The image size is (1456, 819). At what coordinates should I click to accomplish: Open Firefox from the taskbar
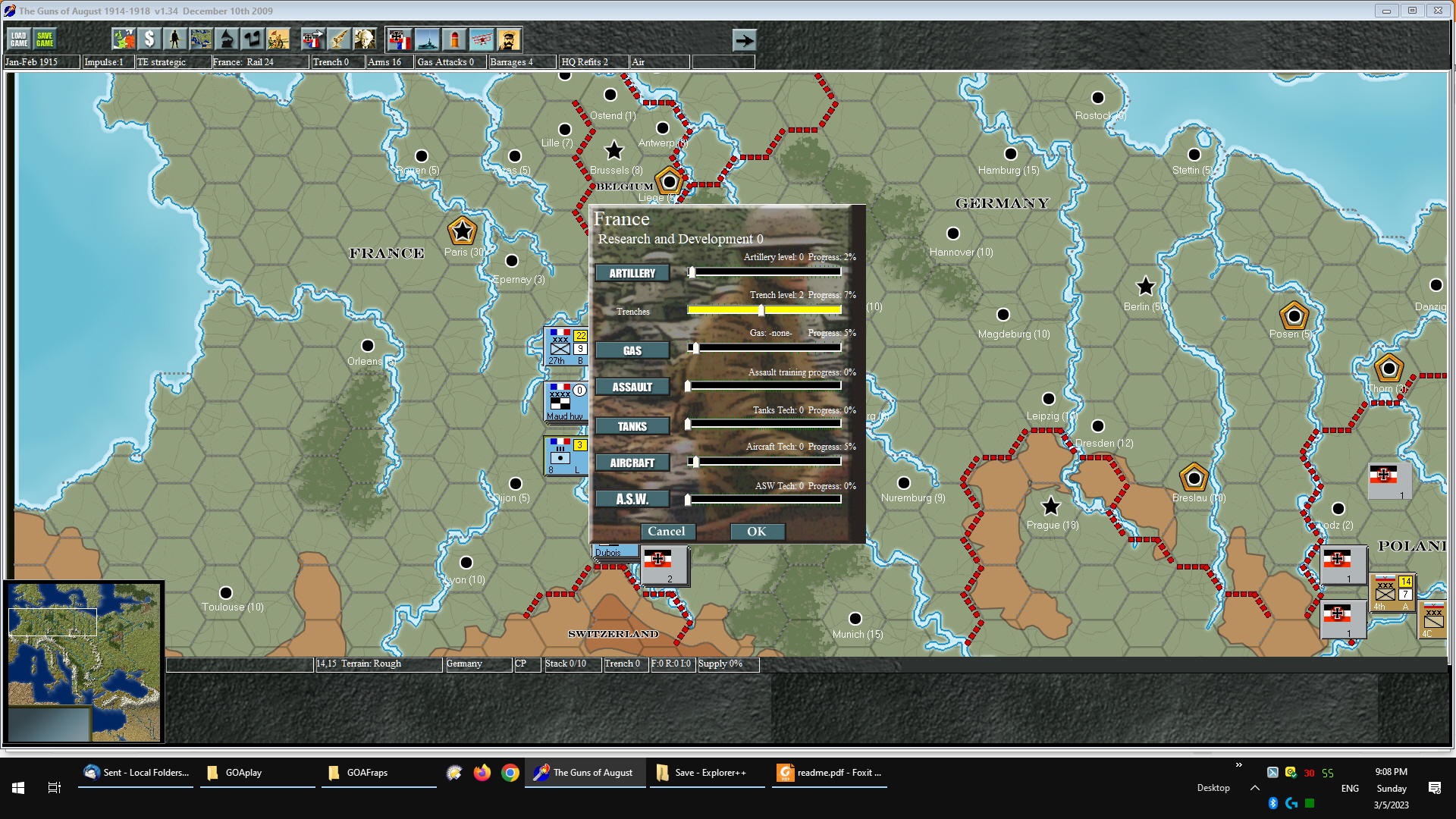(x=482, y=773)
